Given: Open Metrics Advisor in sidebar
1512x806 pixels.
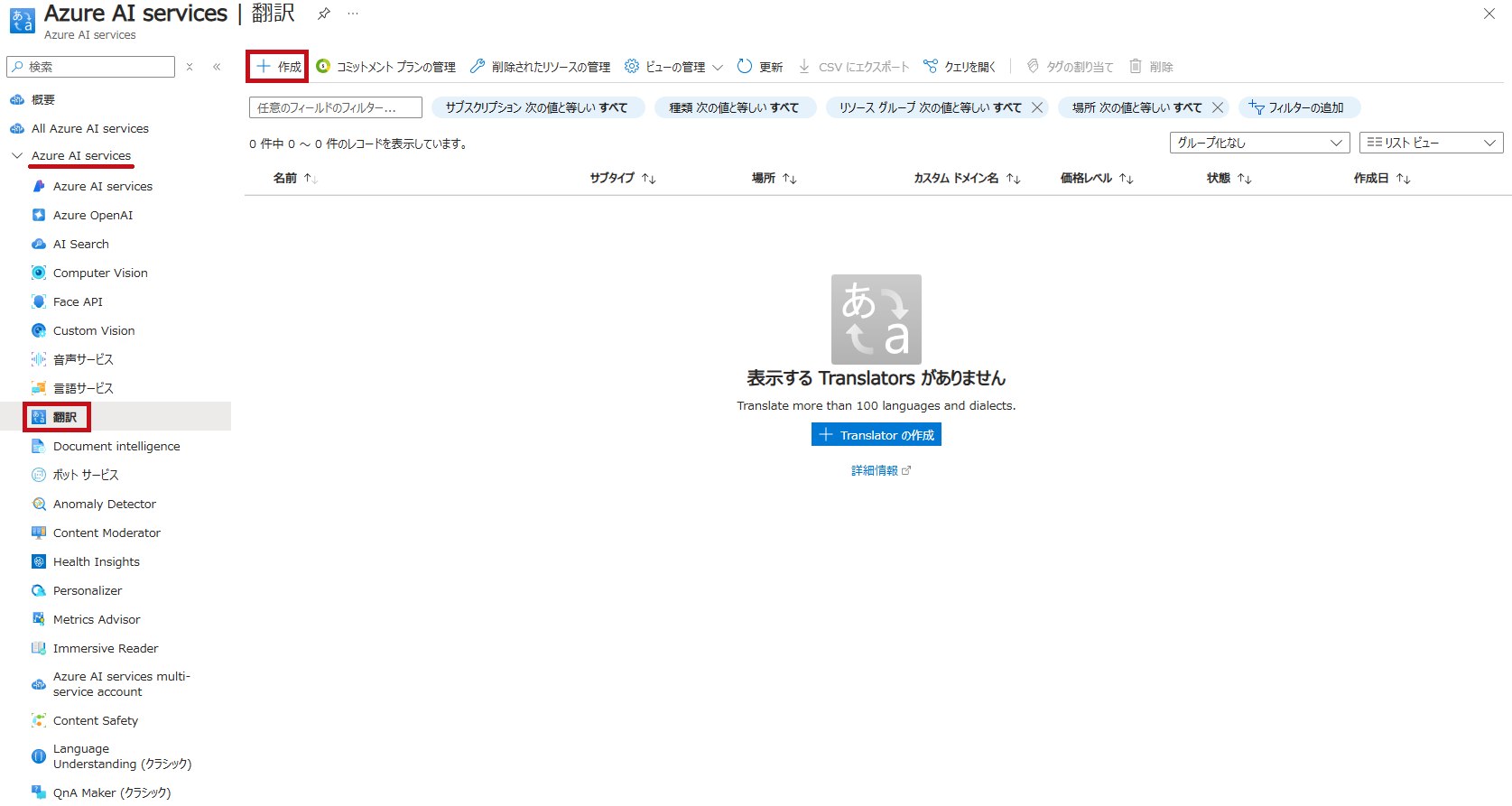Looking at the screenshot, I should click(97, 619).
